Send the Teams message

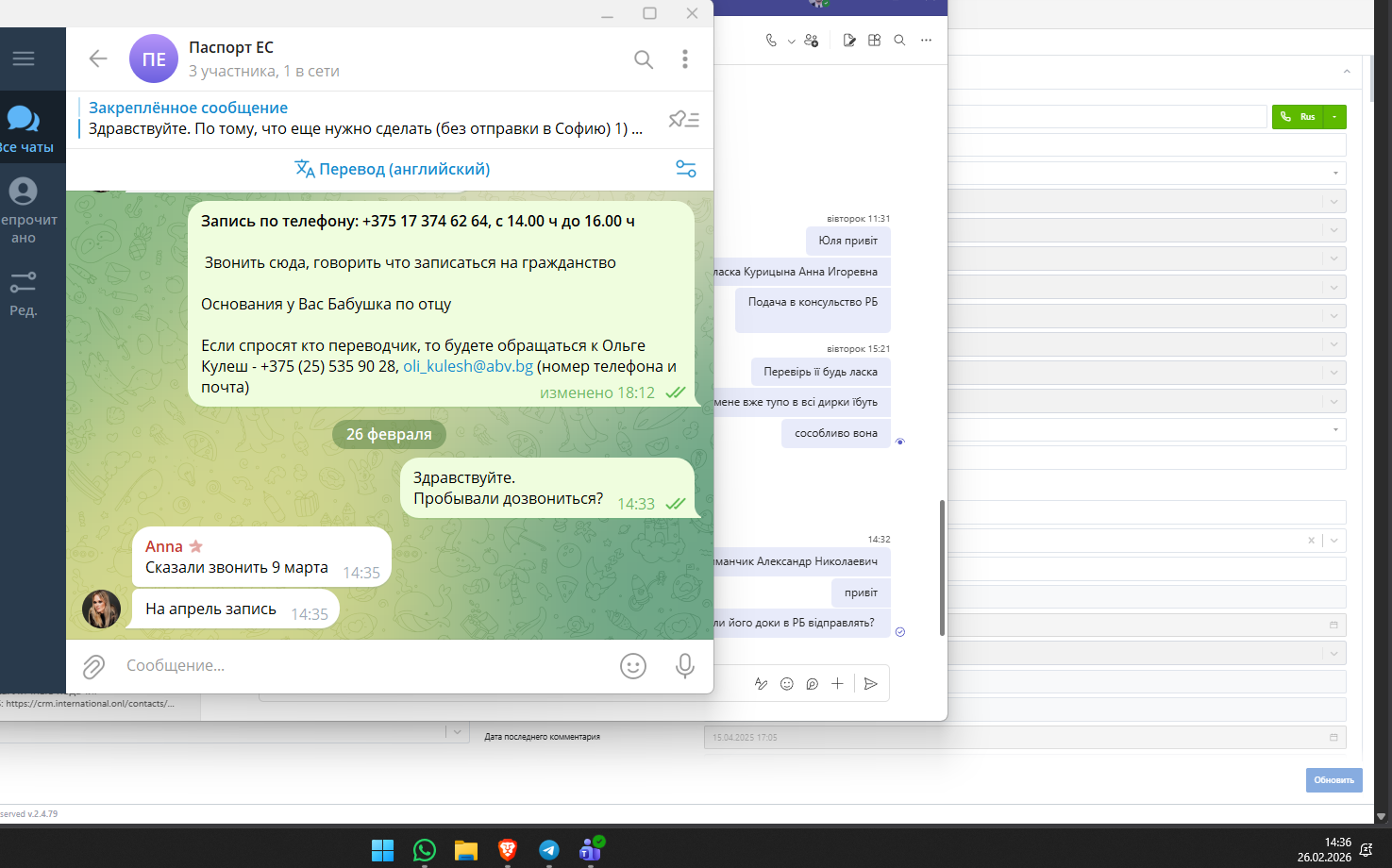[x=871, y=684]
